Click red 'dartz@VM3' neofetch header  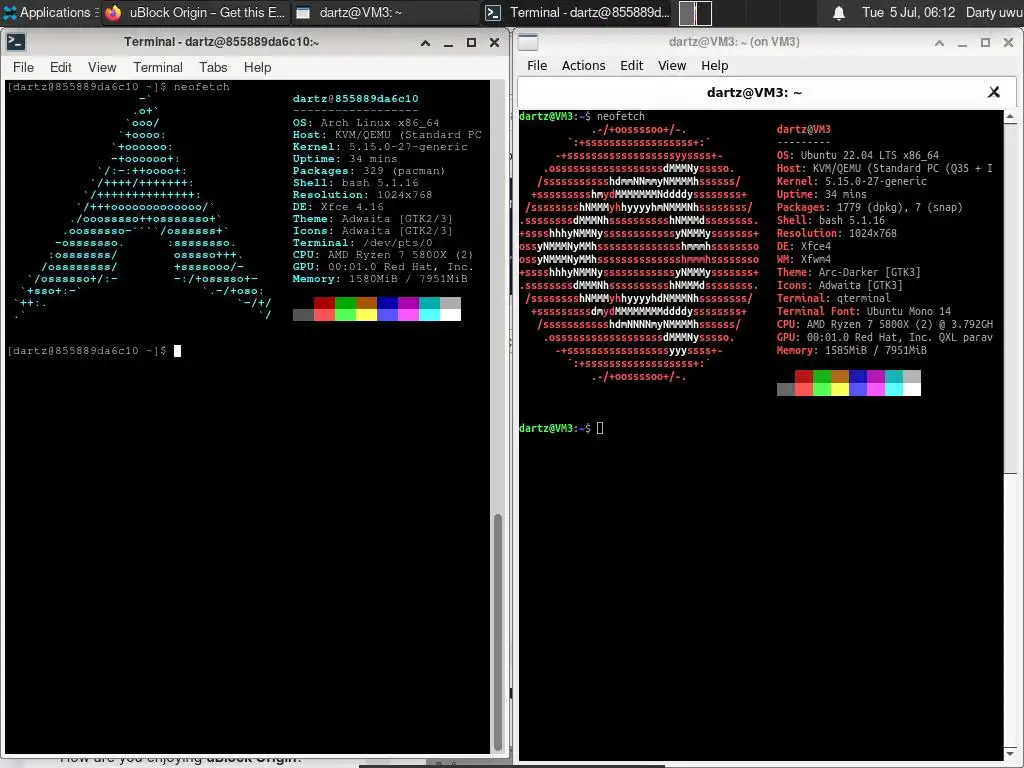click(803, 129)
